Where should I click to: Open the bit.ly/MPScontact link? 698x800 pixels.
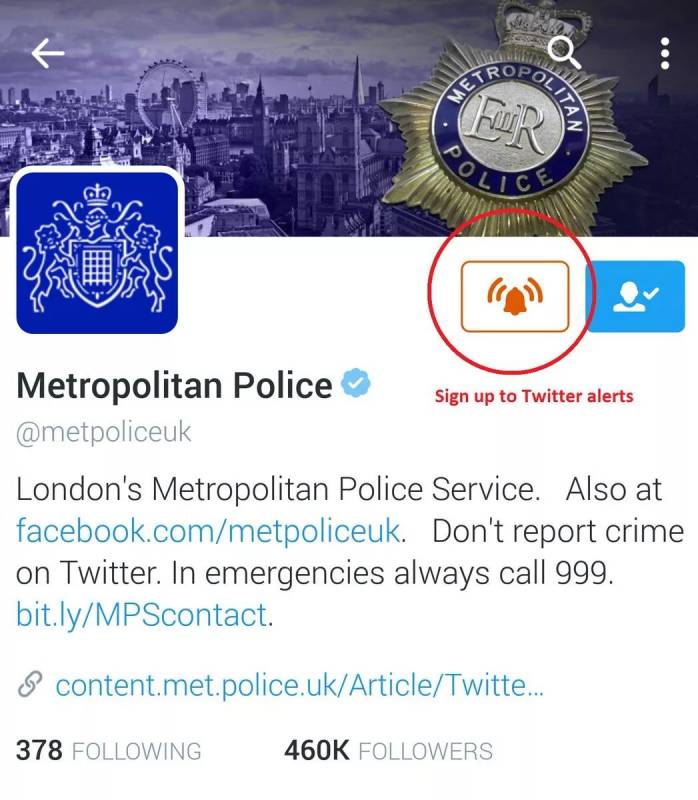pyautogui.click(x=142, y=615)
